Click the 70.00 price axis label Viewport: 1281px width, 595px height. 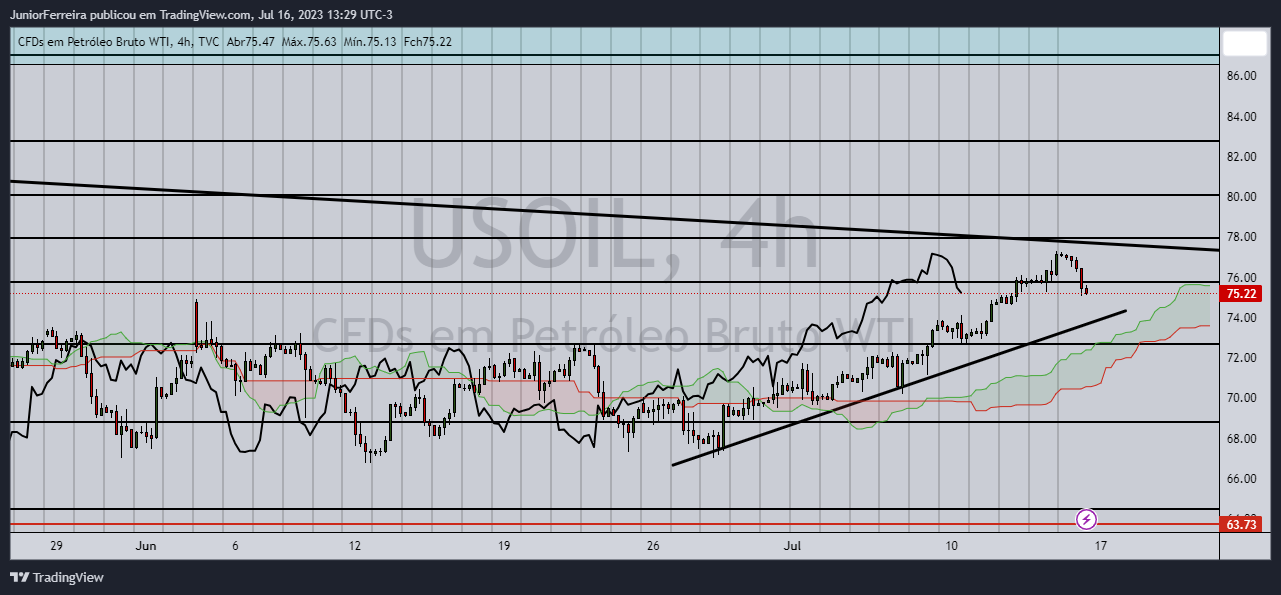1241,398
